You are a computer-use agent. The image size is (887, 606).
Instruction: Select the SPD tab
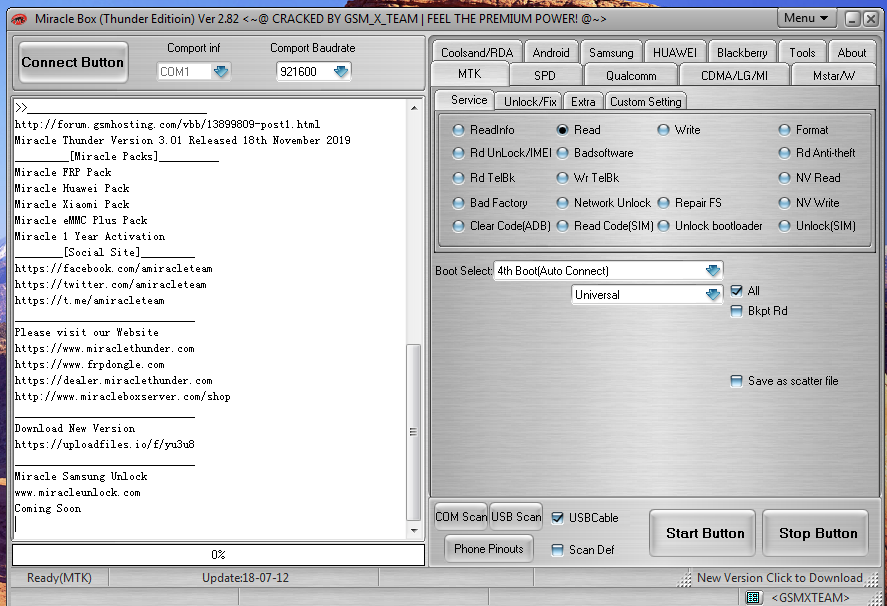pyautogui.click(x=545, y=75)
